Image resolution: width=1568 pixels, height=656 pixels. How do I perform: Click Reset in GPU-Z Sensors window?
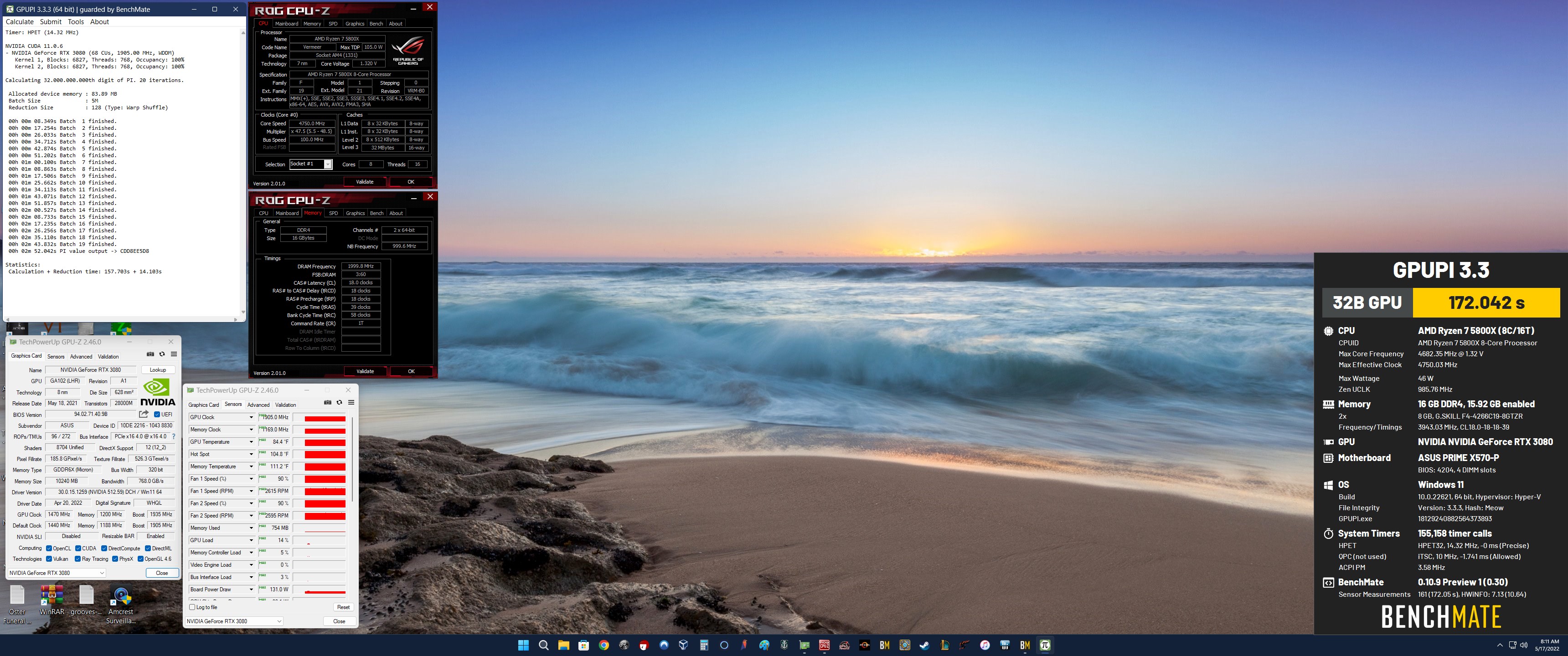click(343, 607)
